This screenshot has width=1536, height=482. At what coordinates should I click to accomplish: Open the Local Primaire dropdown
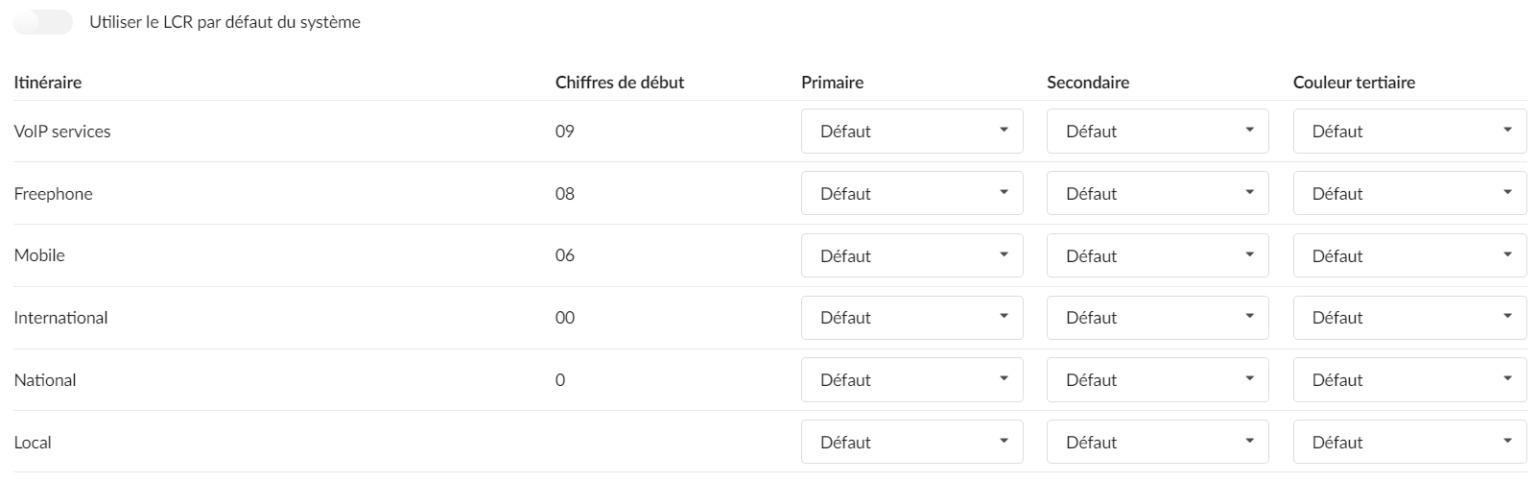[x=912, y=442]
